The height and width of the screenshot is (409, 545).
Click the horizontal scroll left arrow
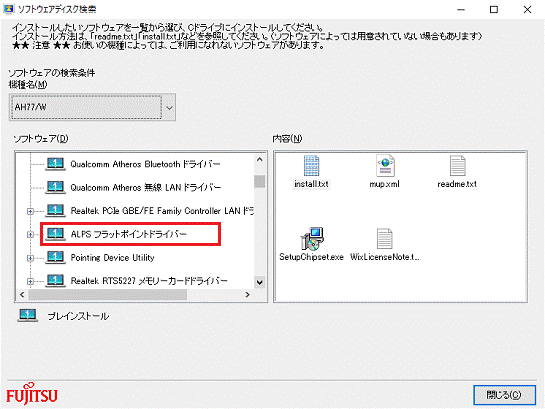point(22,295)
